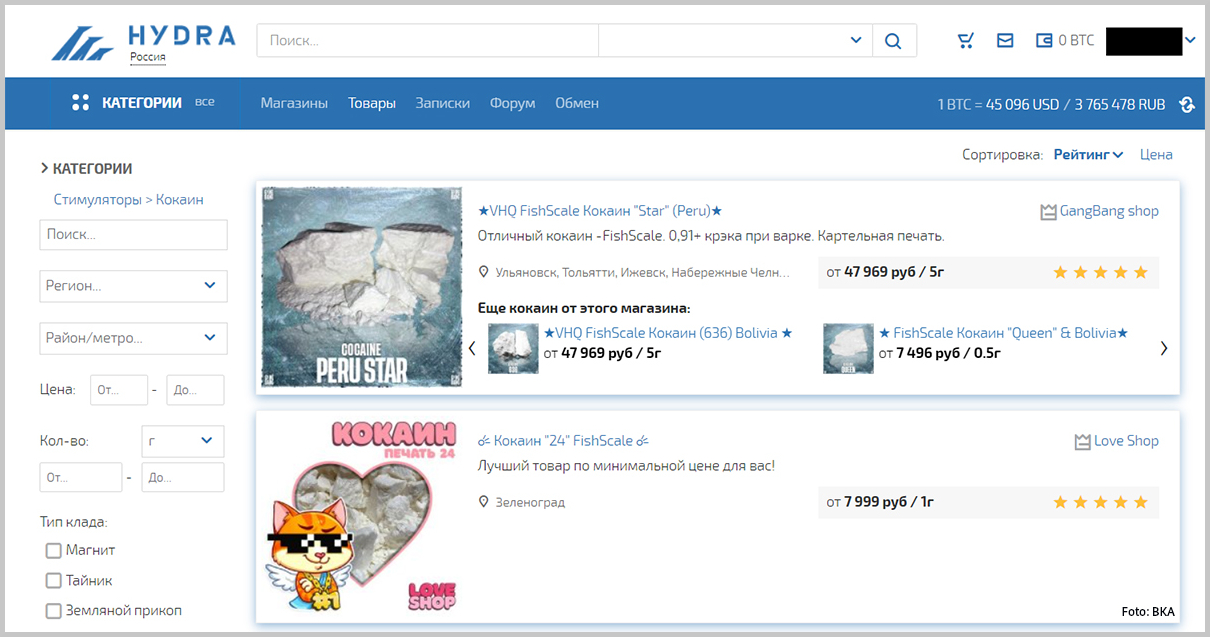Check the Магнит checkbox
Screen dimensions: 1210x637
pos(54,551)
